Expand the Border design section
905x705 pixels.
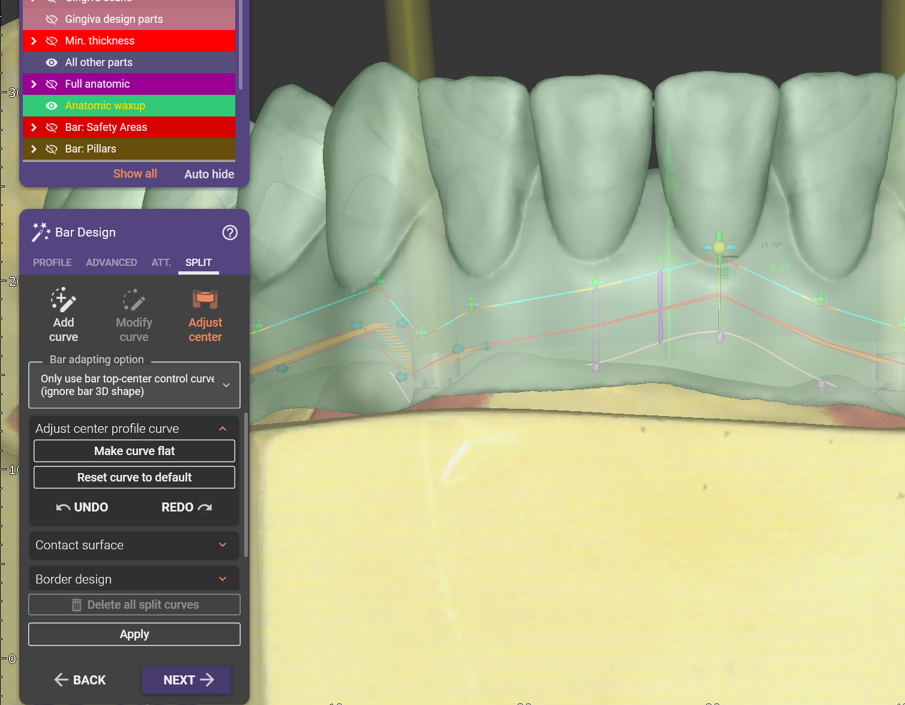point(134,578)
